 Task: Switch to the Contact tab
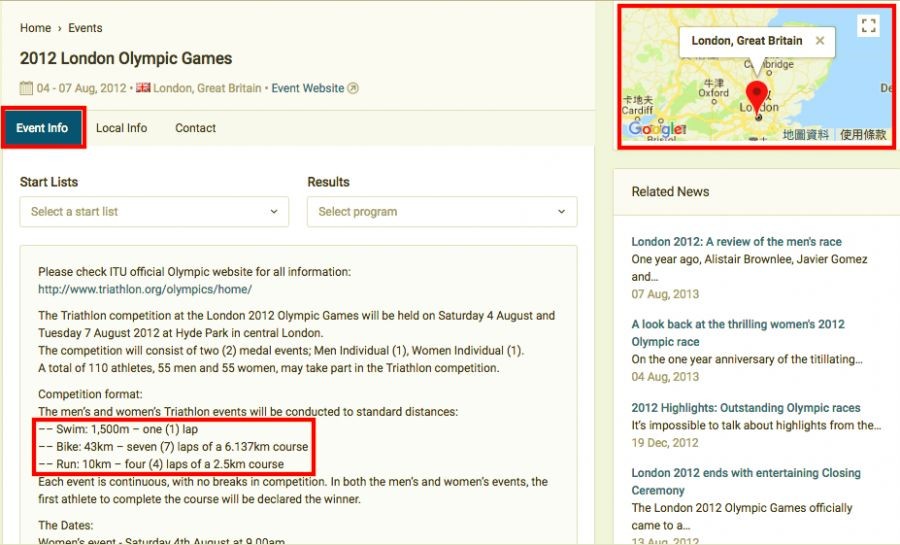pyautogui.click(x=195, y=128)
